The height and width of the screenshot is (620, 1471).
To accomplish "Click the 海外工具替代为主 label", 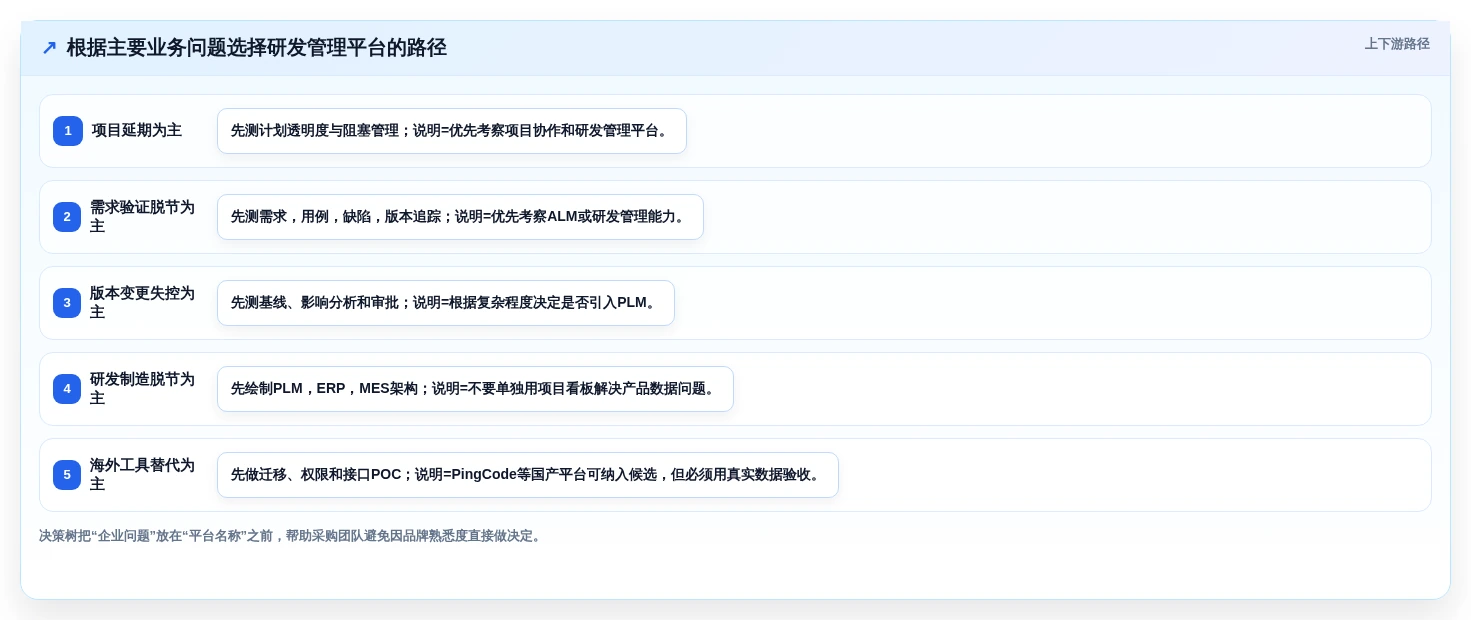I will pos(142,475).
